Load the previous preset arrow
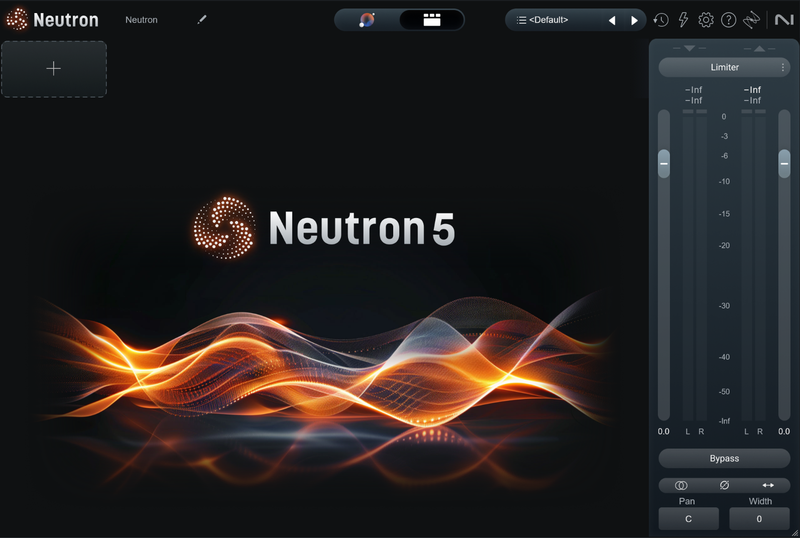This screenshot has width=800, height=538. [612, 20]
